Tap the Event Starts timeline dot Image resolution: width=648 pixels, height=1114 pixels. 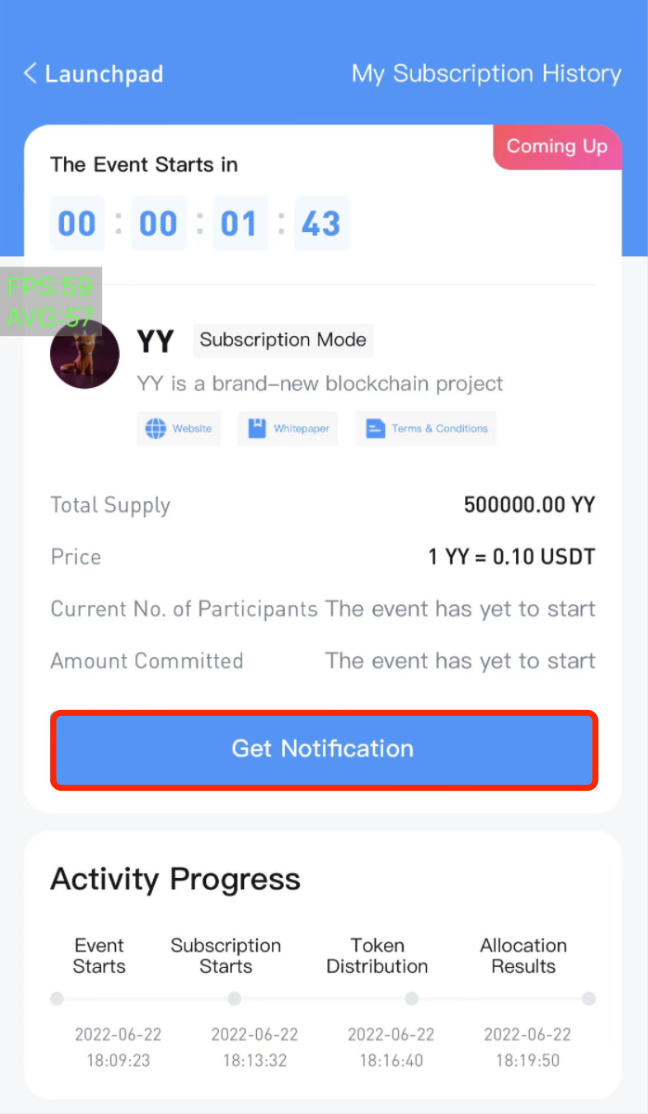58,999
